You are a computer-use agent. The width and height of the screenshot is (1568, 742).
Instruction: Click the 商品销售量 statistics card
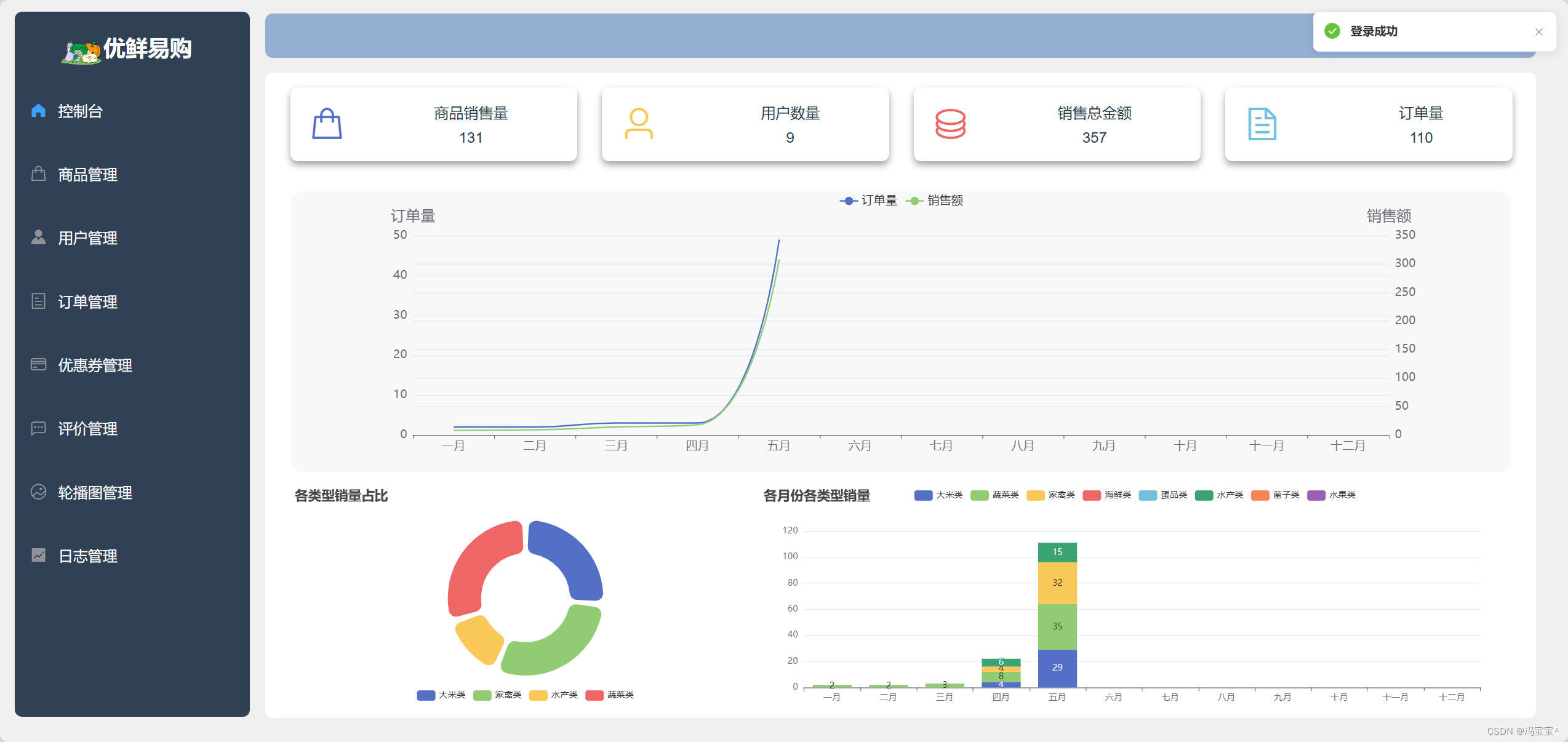tap(433, 124)
